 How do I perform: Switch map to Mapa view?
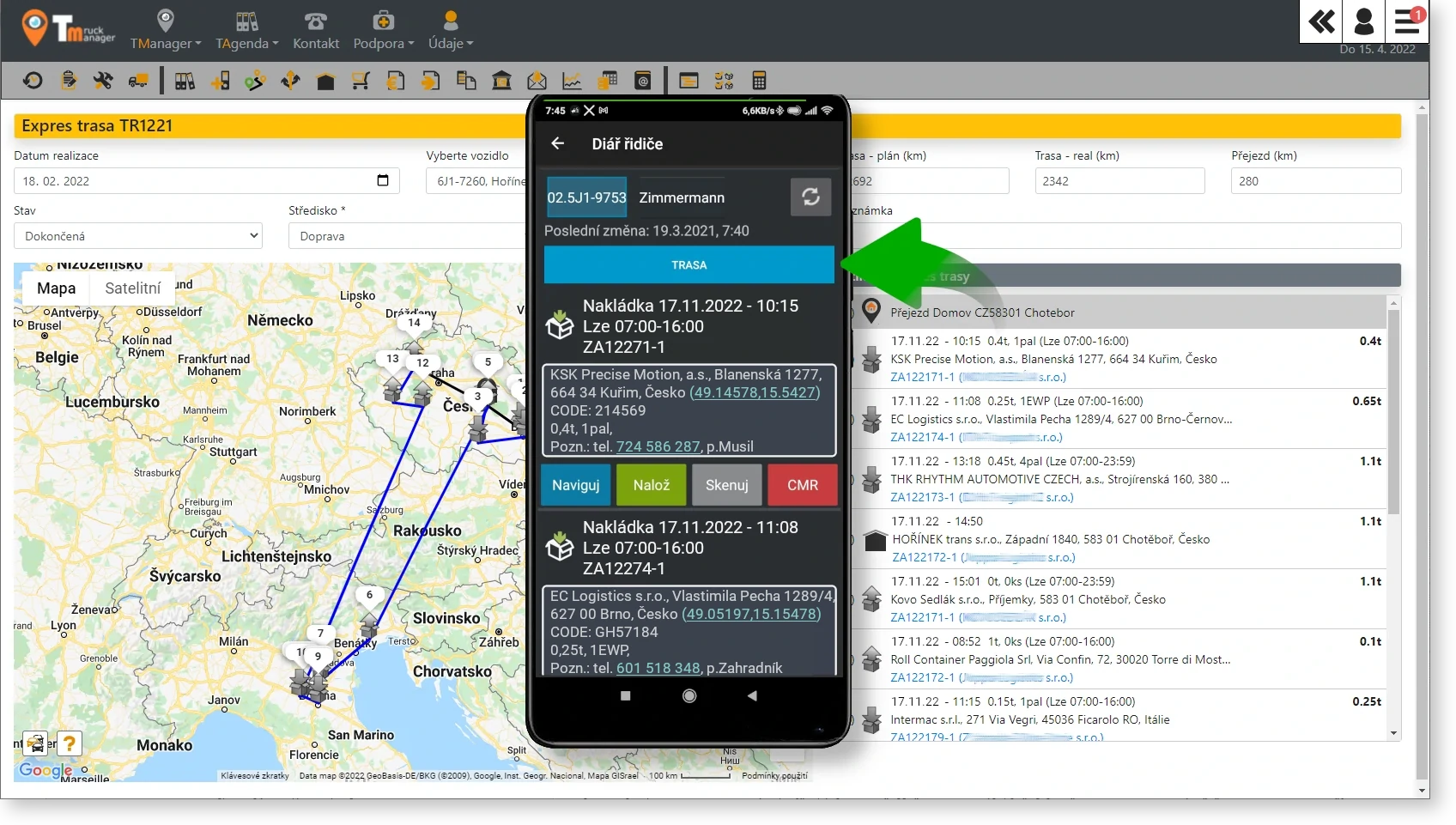pos(56,288)
